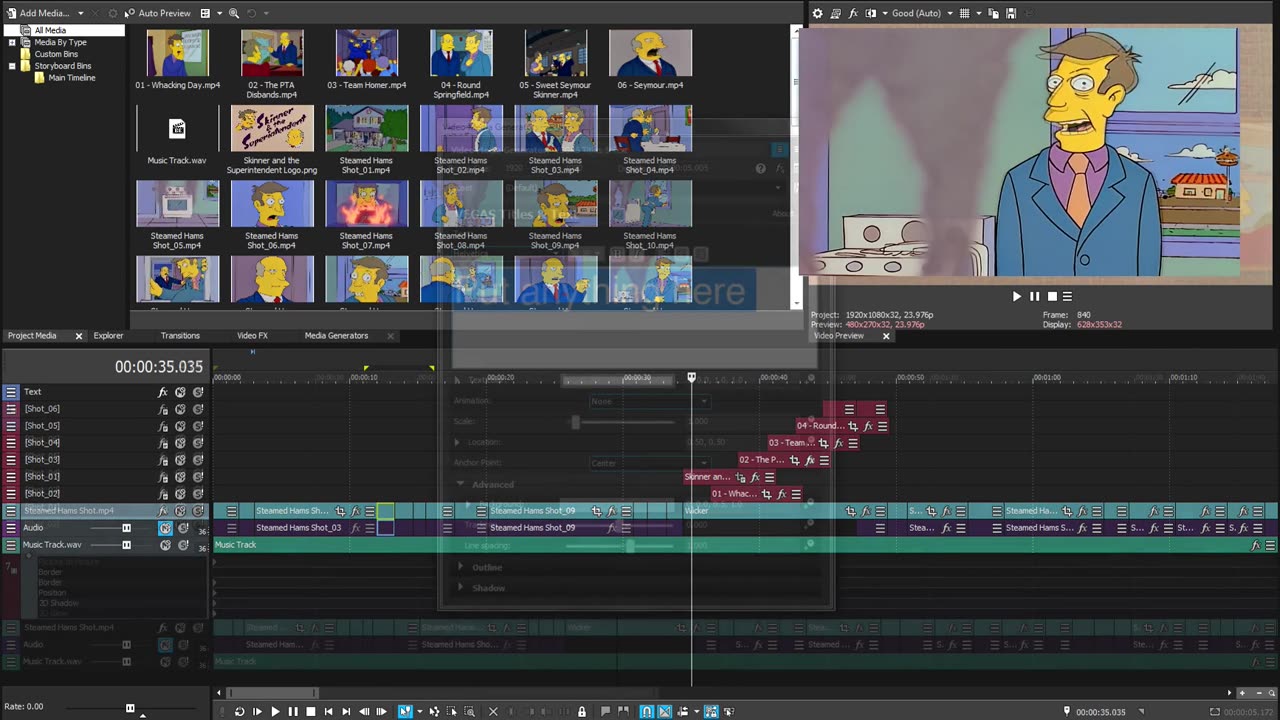
Task: Click the media search magnifier icon
Action: [x=234, y=13]
